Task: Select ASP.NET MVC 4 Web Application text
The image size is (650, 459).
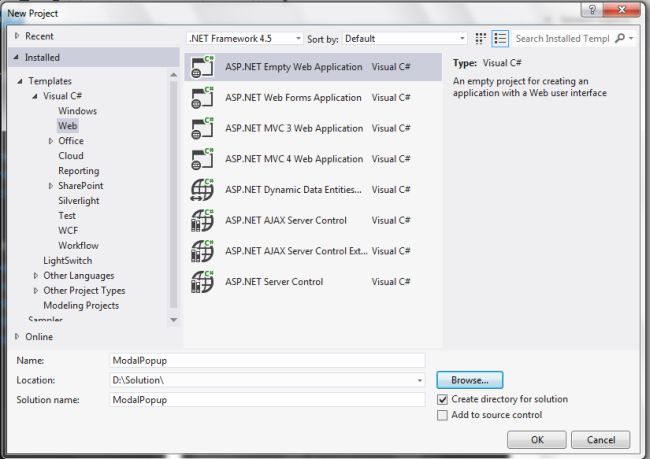Action: (294, 159)
